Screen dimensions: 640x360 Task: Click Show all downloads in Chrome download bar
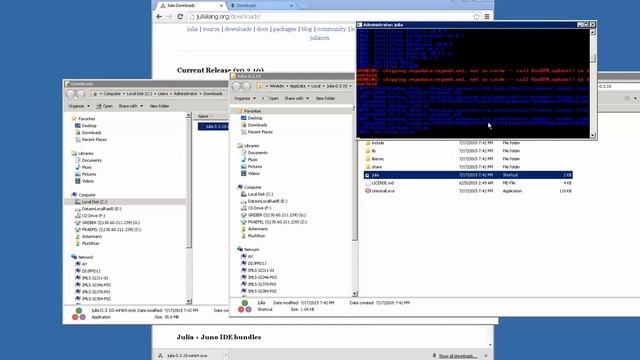(x=457, y=356)
